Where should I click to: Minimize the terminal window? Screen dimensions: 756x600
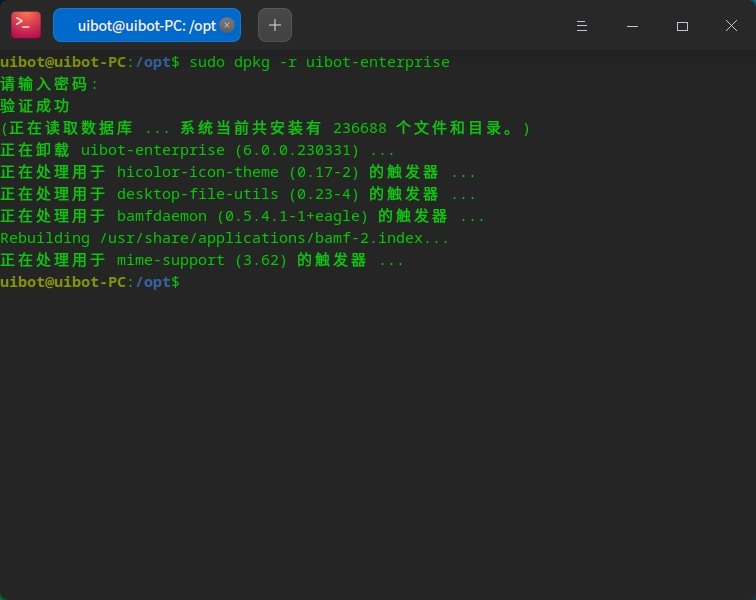634,26
